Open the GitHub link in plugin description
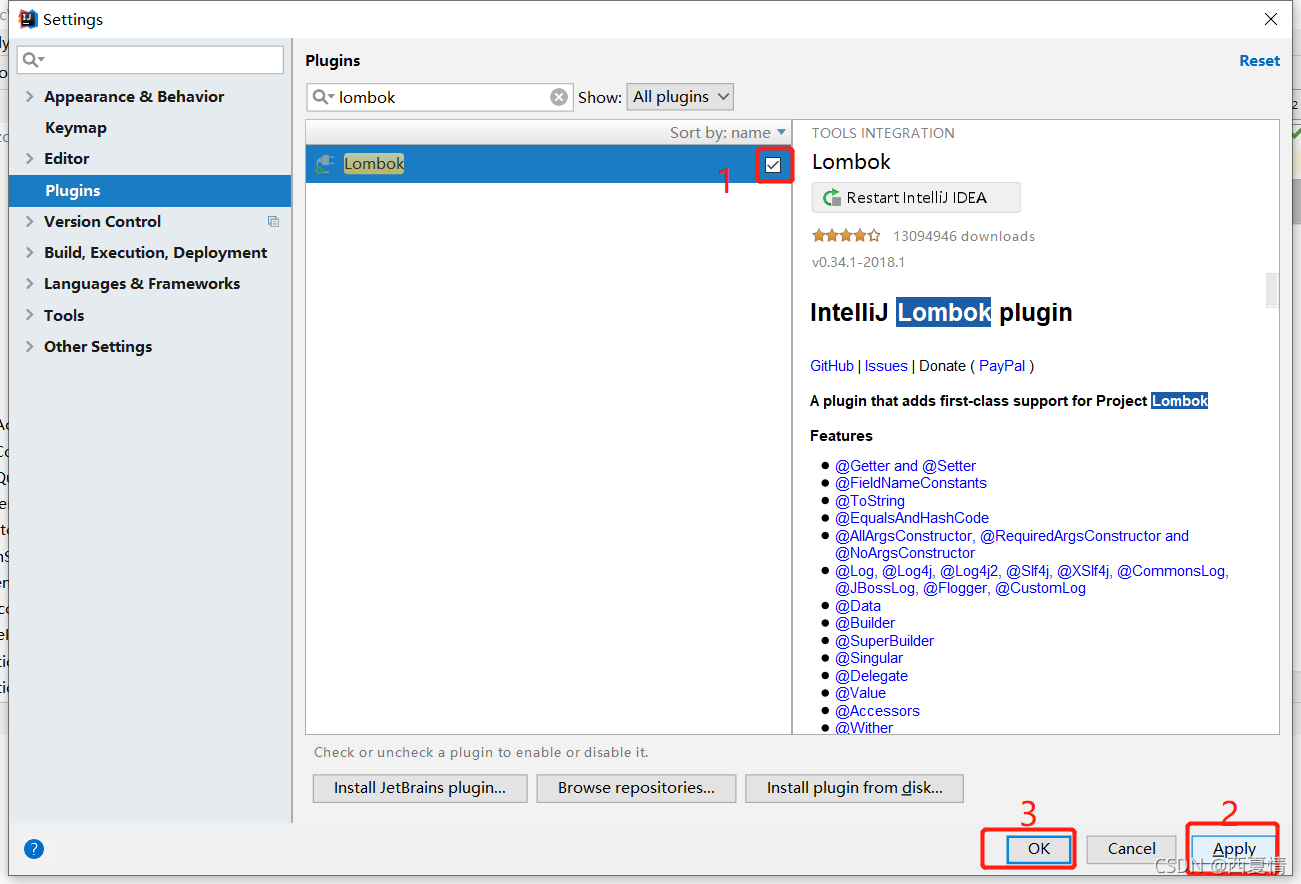The height and width of the screenshot is (884, 1301). (x=832, y=366)
